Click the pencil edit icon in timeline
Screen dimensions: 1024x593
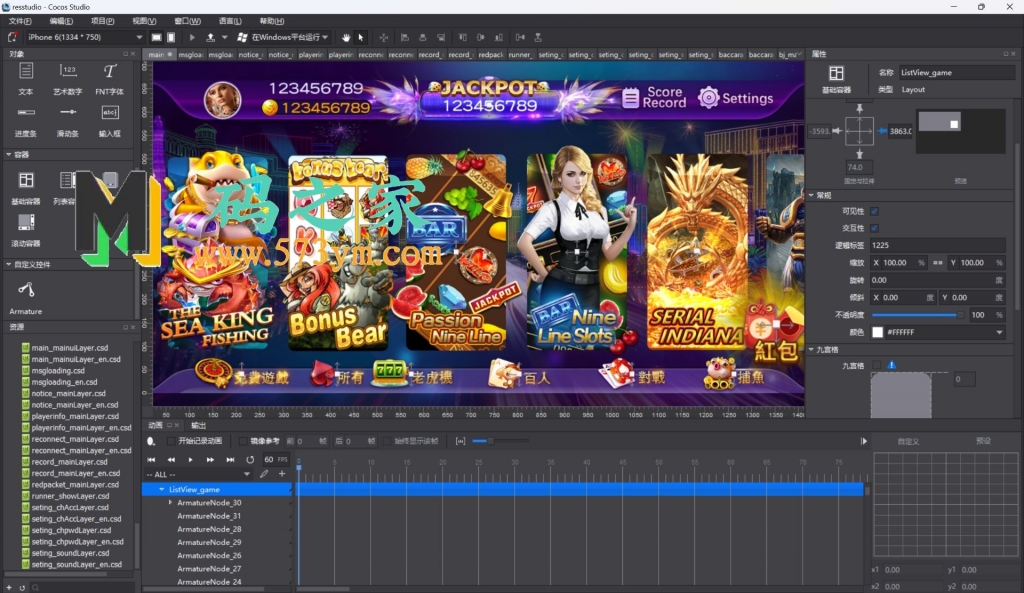(x=264, y=474)
